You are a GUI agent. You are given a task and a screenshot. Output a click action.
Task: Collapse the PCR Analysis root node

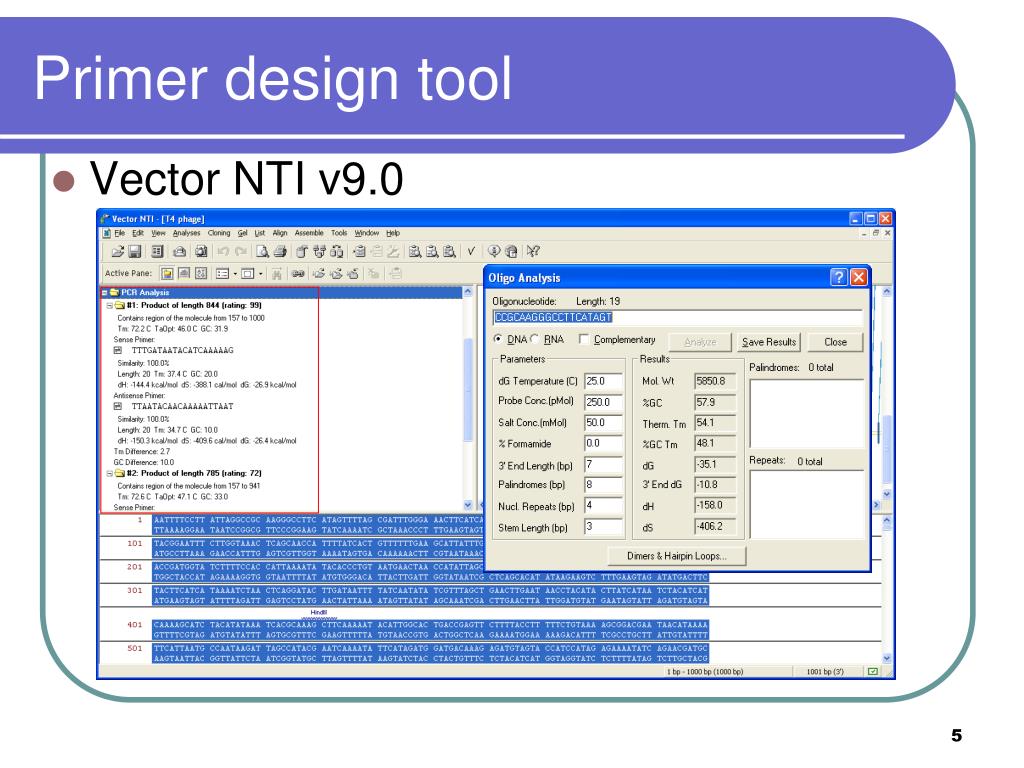pyautogui.click(x=104, y=293)
